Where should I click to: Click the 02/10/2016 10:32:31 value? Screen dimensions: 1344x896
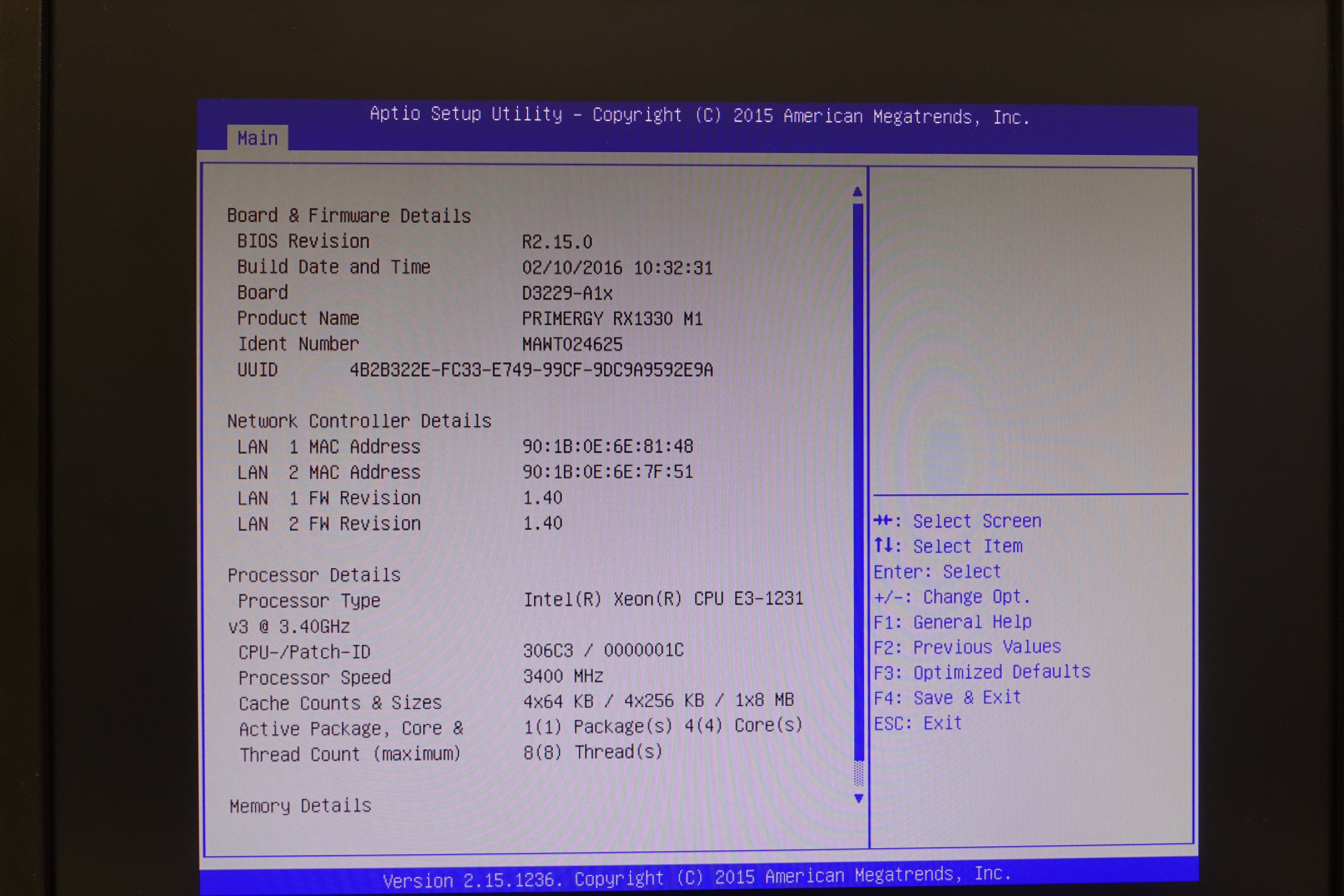coord(617,268)
